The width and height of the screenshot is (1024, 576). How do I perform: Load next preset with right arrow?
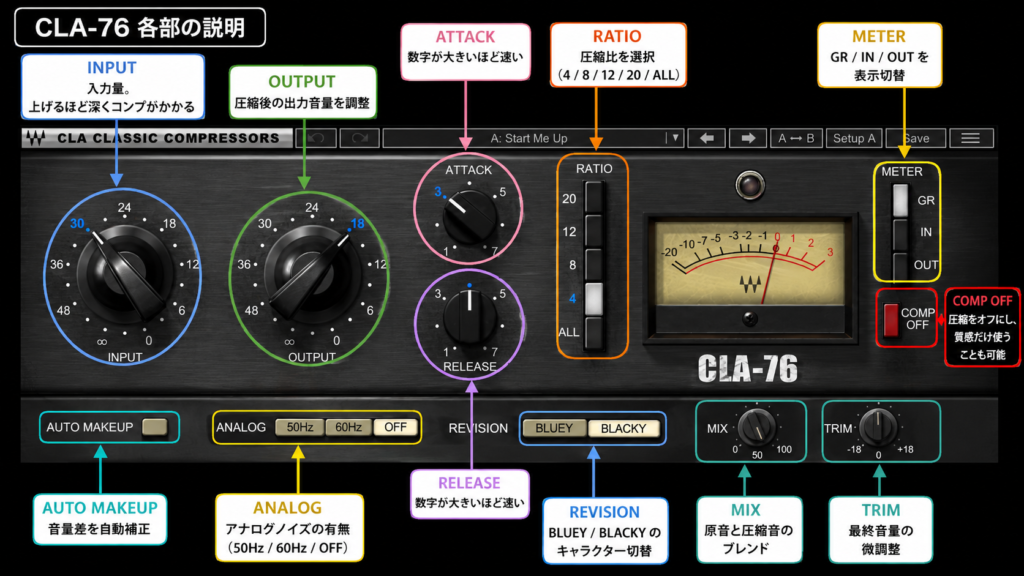(x=748, y=138)
